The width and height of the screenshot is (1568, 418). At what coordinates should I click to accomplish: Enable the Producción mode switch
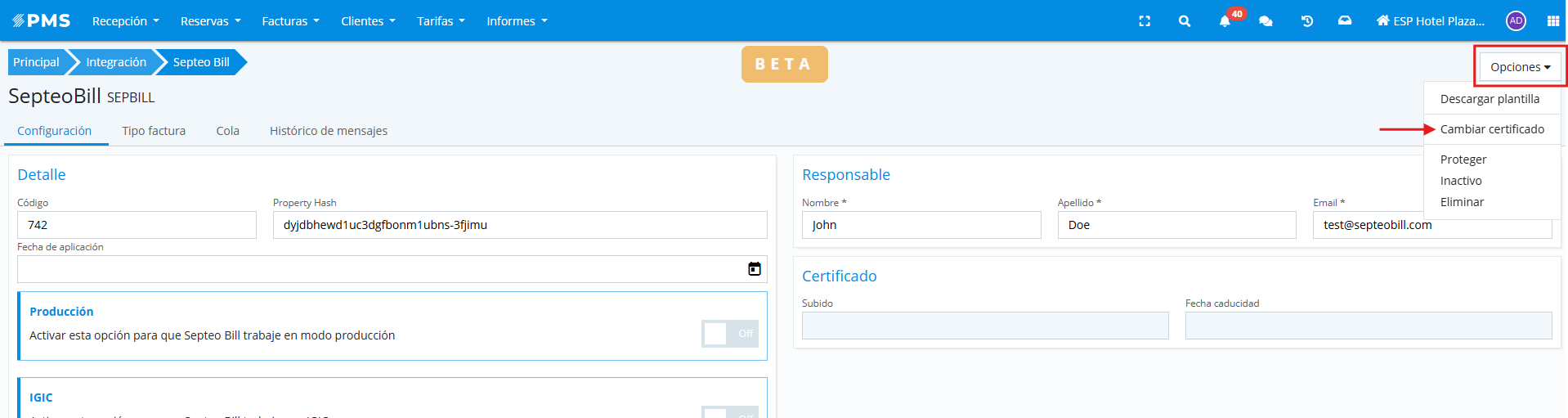(x=729, y=334)
